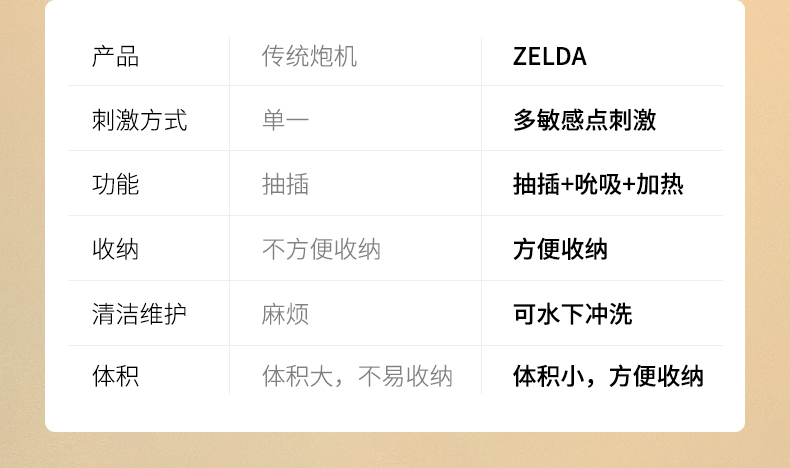Click the 清洁维护 row label
This screenshot has height=468, width=790.
tap(139, 314)
